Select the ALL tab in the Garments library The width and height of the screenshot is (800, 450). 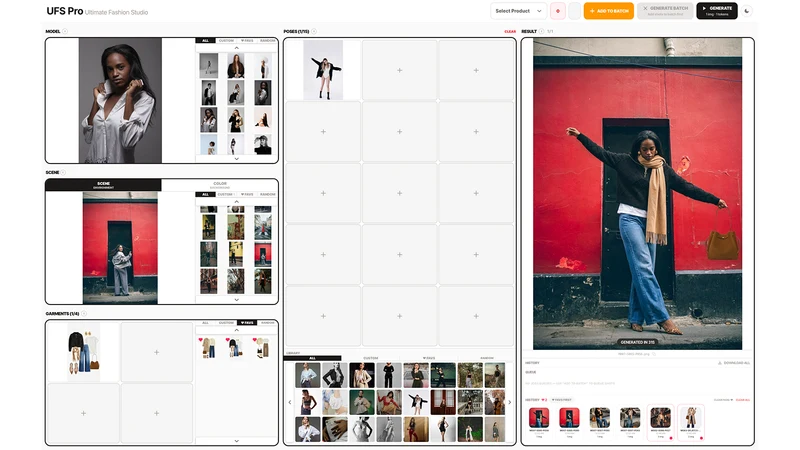(205, 322)
